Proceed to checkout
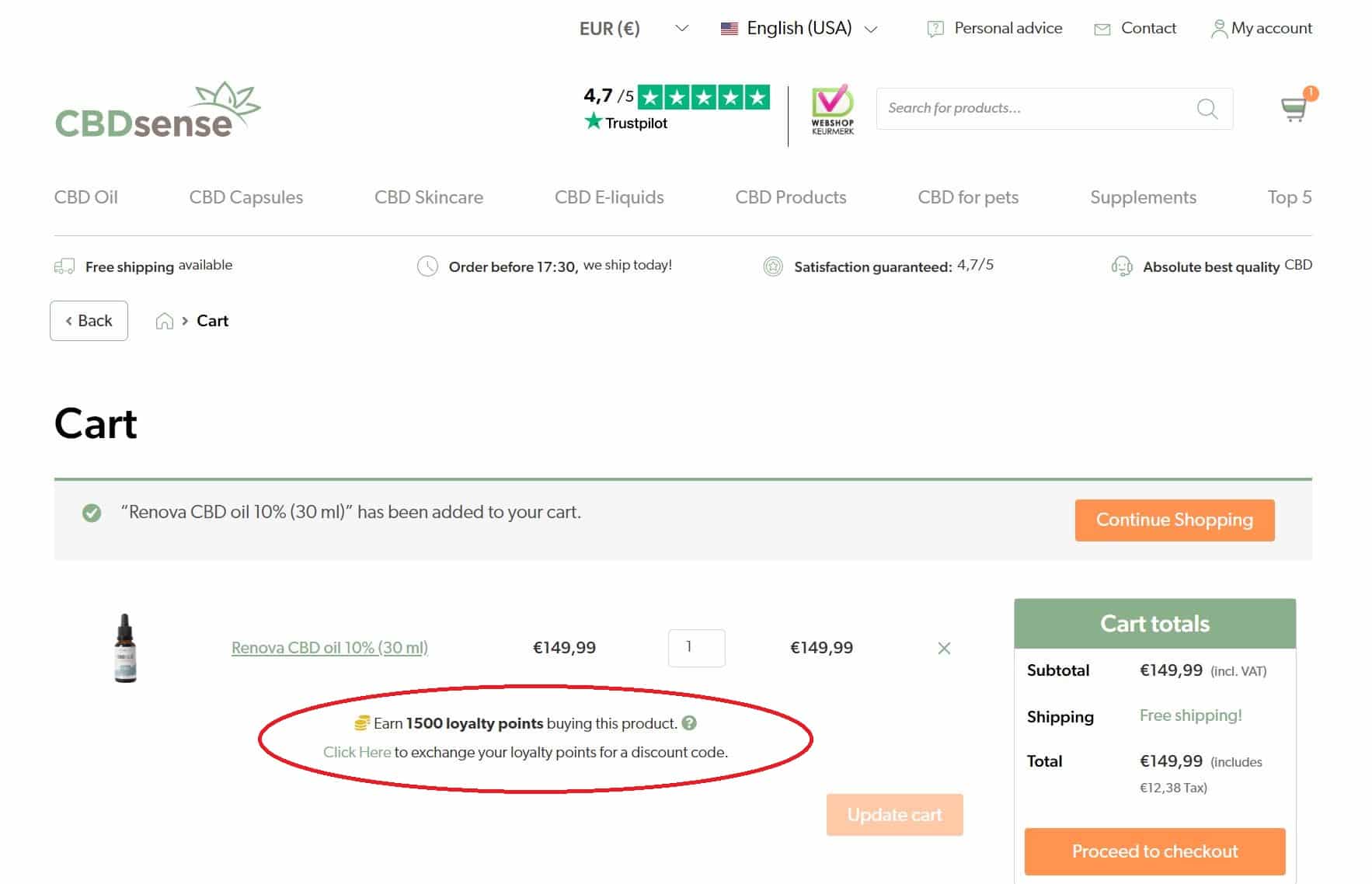Image resolution: width=1372 pixels, height=884 pixels. (x=1155, y=851)
